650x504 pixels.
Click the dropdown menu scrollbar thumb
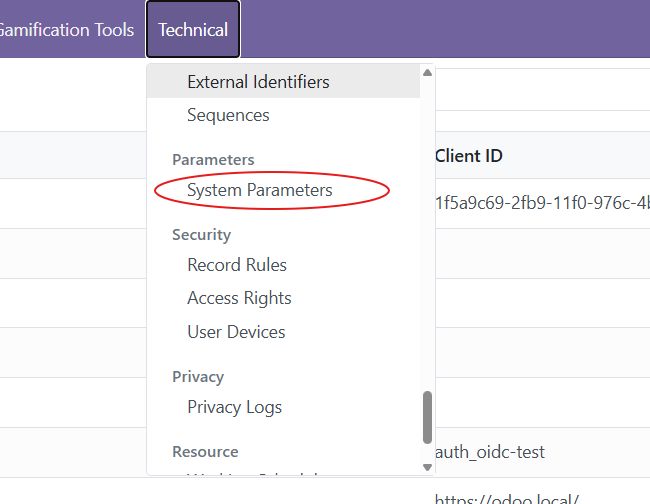tap(428, 415)
